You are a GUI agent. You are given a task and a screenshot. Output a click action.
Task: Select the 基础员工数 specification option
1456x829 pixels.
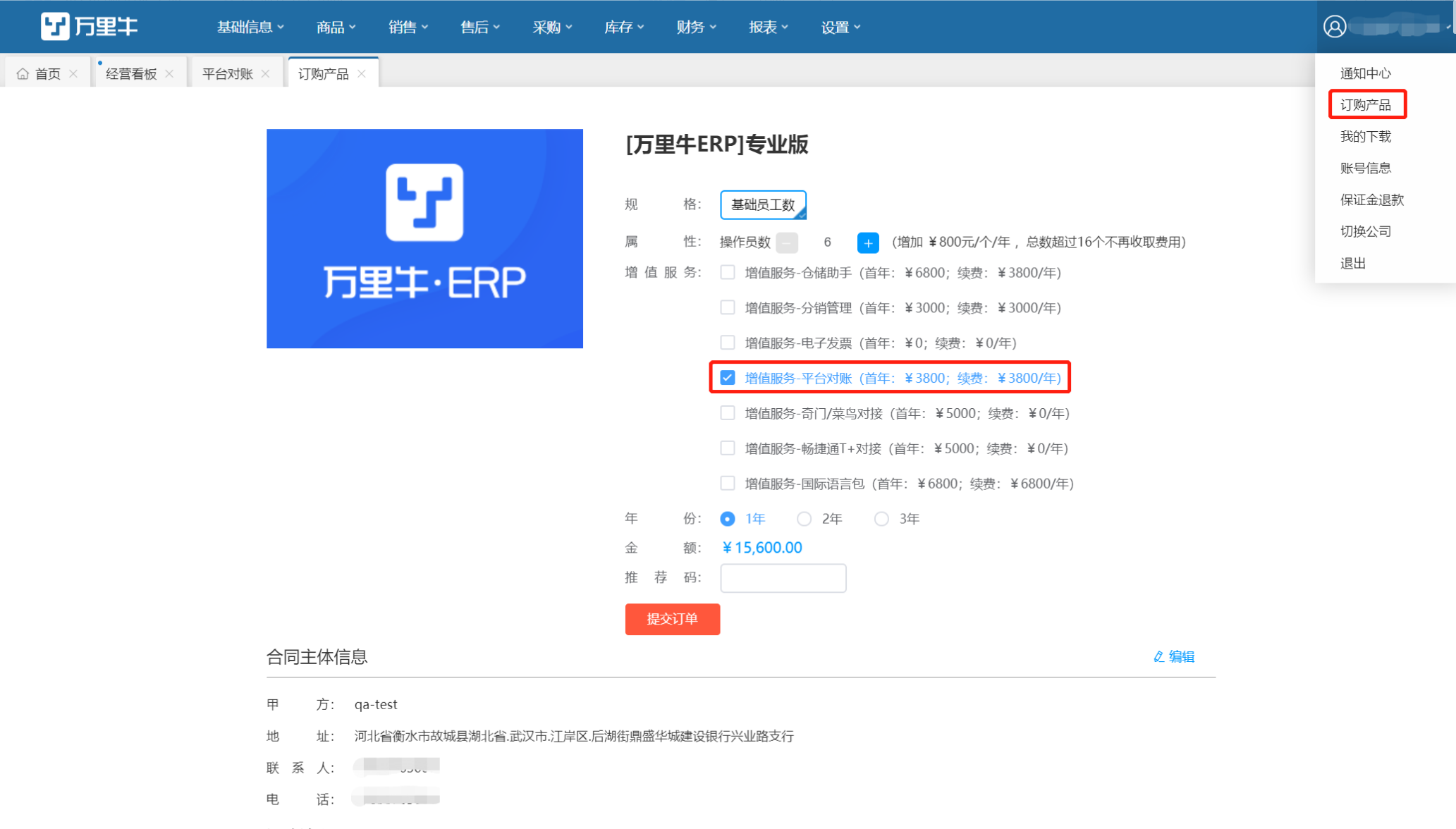click(x=763, y=204)
